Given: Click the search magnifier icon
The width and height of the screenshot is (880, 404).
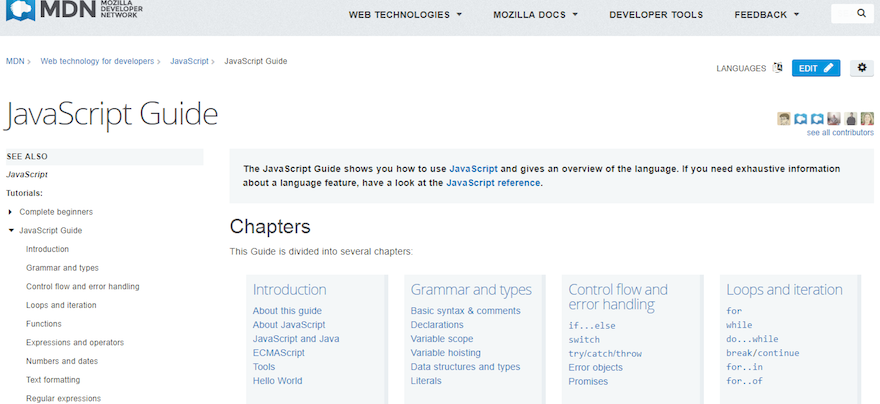Looking at the screenshot, I should [861, 13].
